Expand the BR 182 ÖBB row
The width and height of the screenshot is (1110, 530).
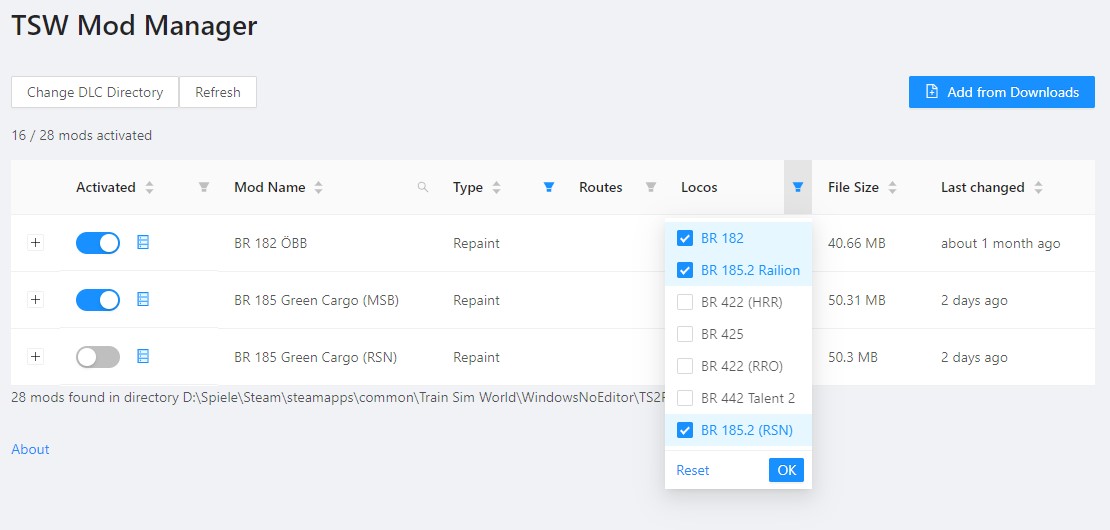point(36,243)
